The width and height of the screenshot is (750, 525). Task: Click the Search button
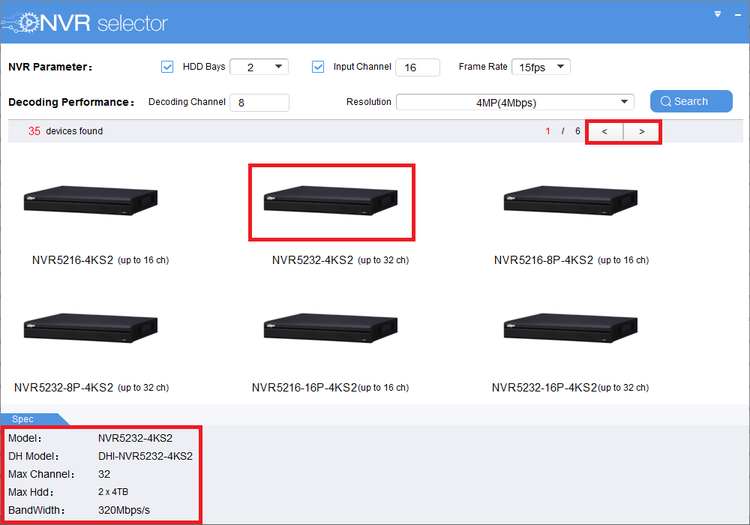pos(691,101)
